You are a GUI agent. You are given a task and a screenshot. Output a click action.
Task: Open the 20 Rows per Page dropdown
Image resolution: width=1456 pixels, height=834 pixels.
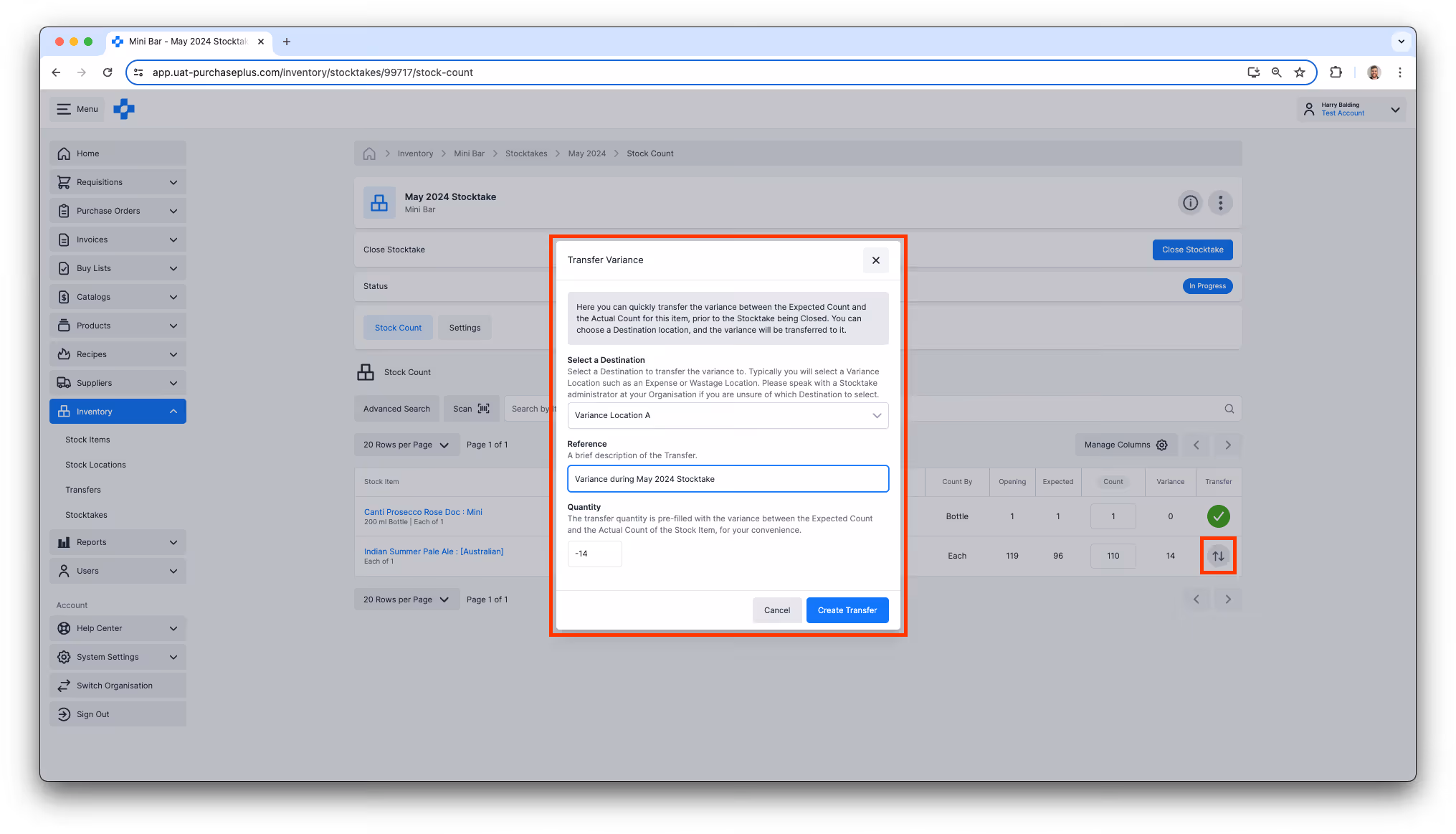click(x=406, y=445)
